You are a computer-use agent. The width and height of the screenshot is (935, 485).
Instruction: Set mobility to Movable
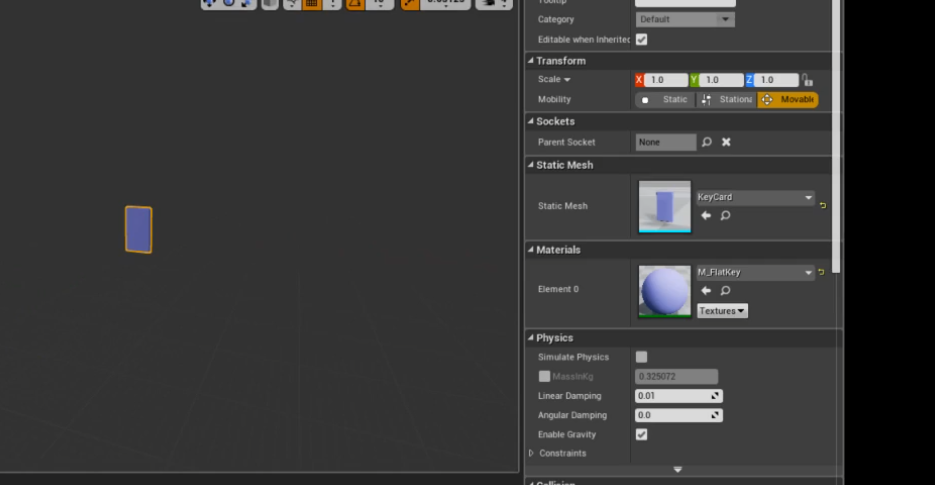(x=788, y=100)
